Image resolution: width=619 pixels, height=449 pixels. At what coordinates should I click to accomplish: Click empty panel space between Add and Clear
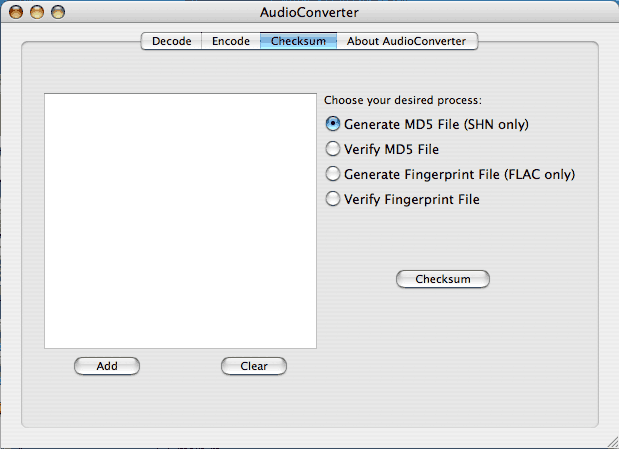tap(180, 366)
